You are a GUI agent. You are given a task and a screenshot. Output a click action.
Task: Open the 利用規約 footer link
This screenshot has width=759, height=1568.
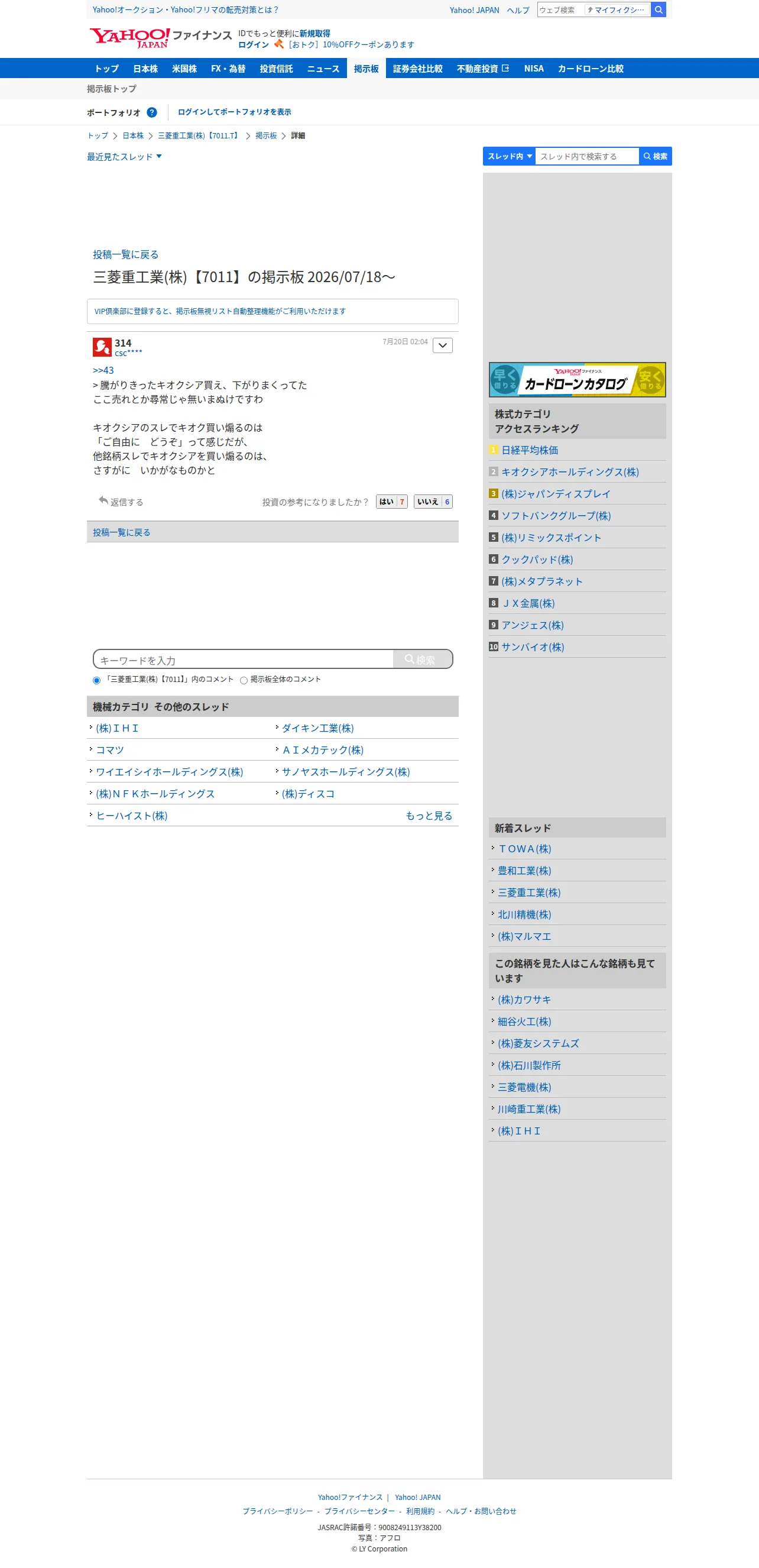[420, 1511]
